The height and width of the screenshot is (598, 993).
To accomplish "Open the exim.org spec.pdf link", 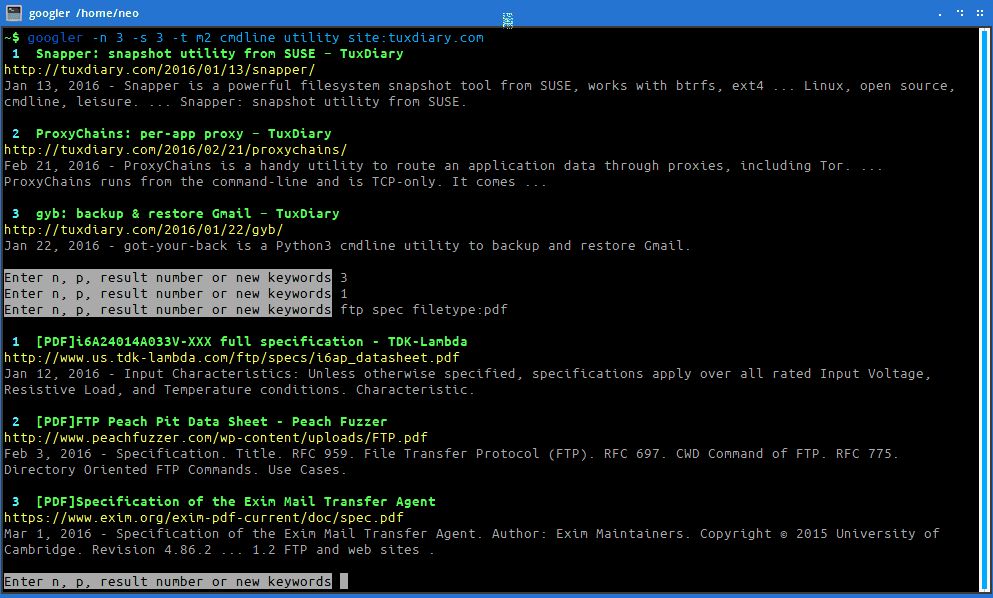I will pyautogui.click(x=204, y=518).
